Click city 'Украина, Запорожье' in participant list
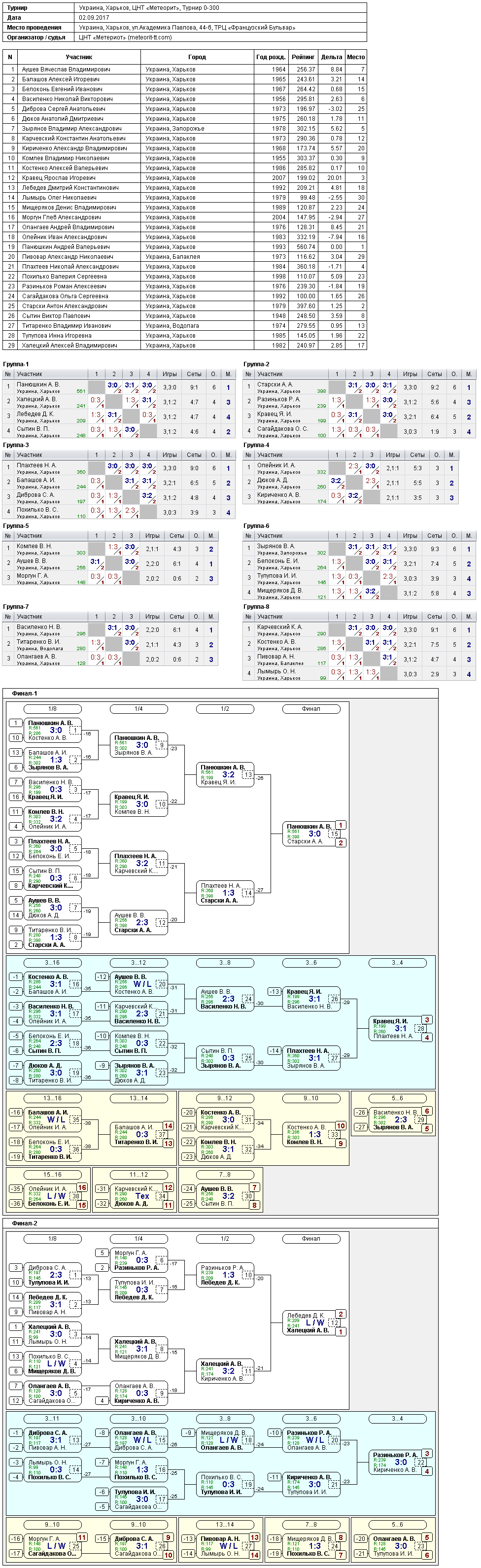The width and height of the screenshot is (481, 1568). 175,129
